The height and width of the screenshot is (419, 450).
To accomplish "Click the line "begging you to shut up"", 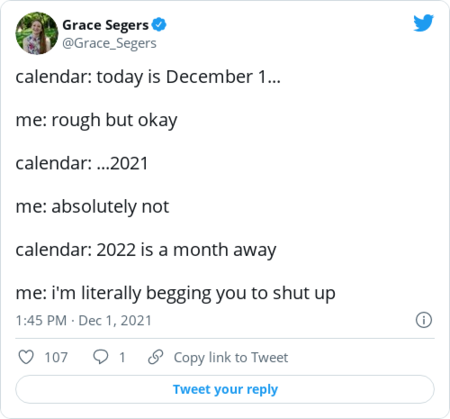I will tap(241, 293).
